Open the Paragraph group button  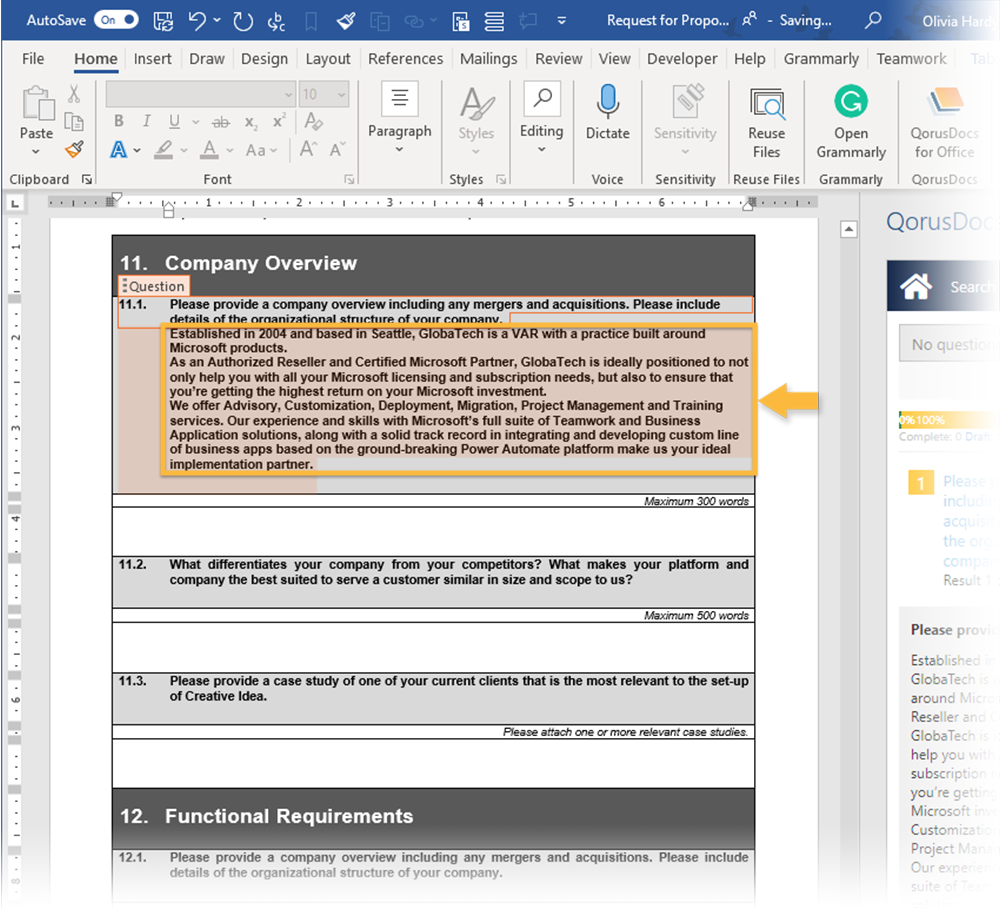400,118
